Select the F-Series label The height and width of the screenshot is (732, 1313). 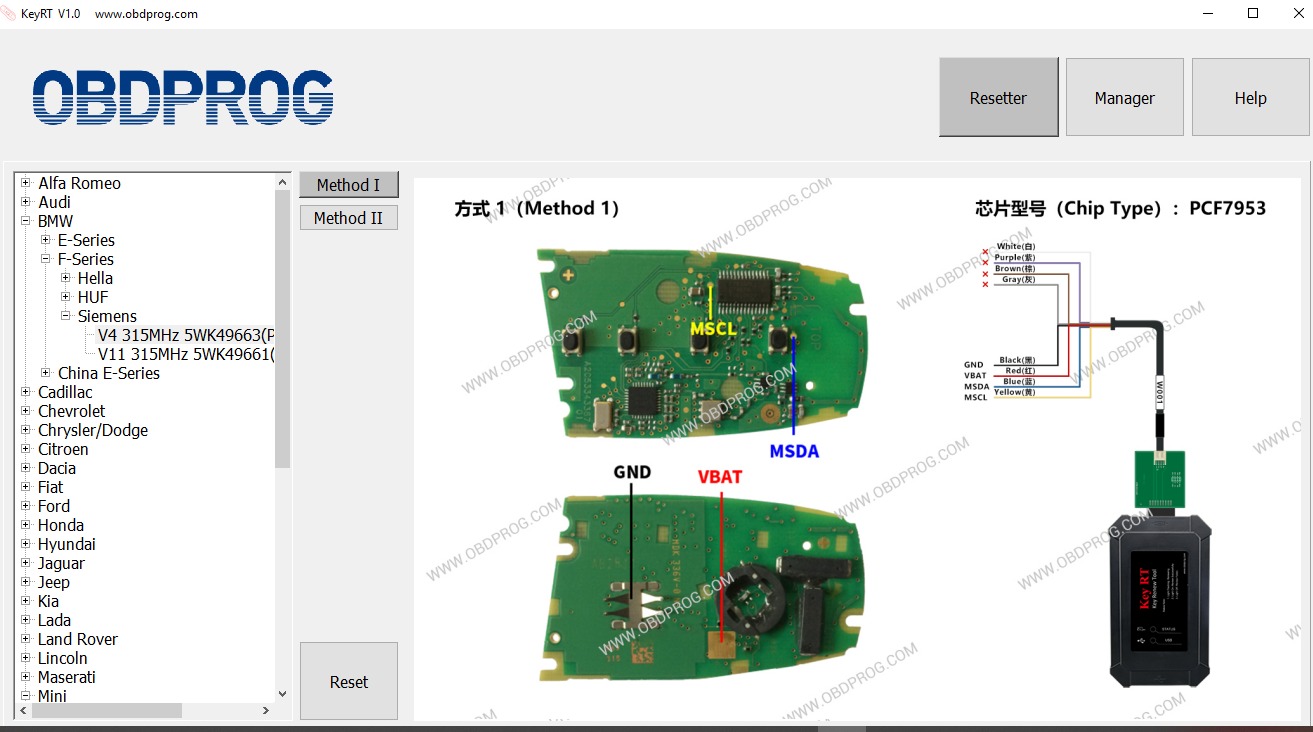(85, 259)
